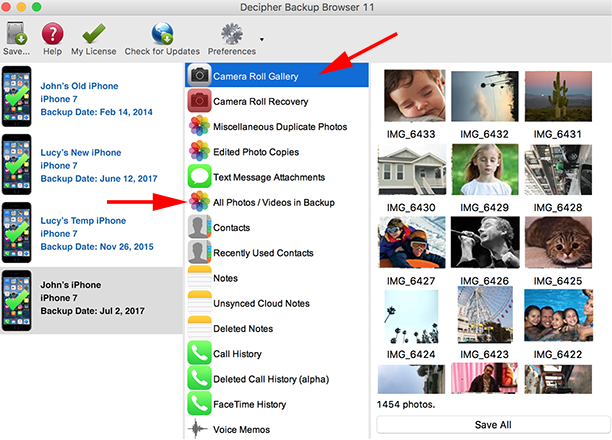The image size is (612, 440).
Task: Select the Call History label
Action: tap(237, 354)
